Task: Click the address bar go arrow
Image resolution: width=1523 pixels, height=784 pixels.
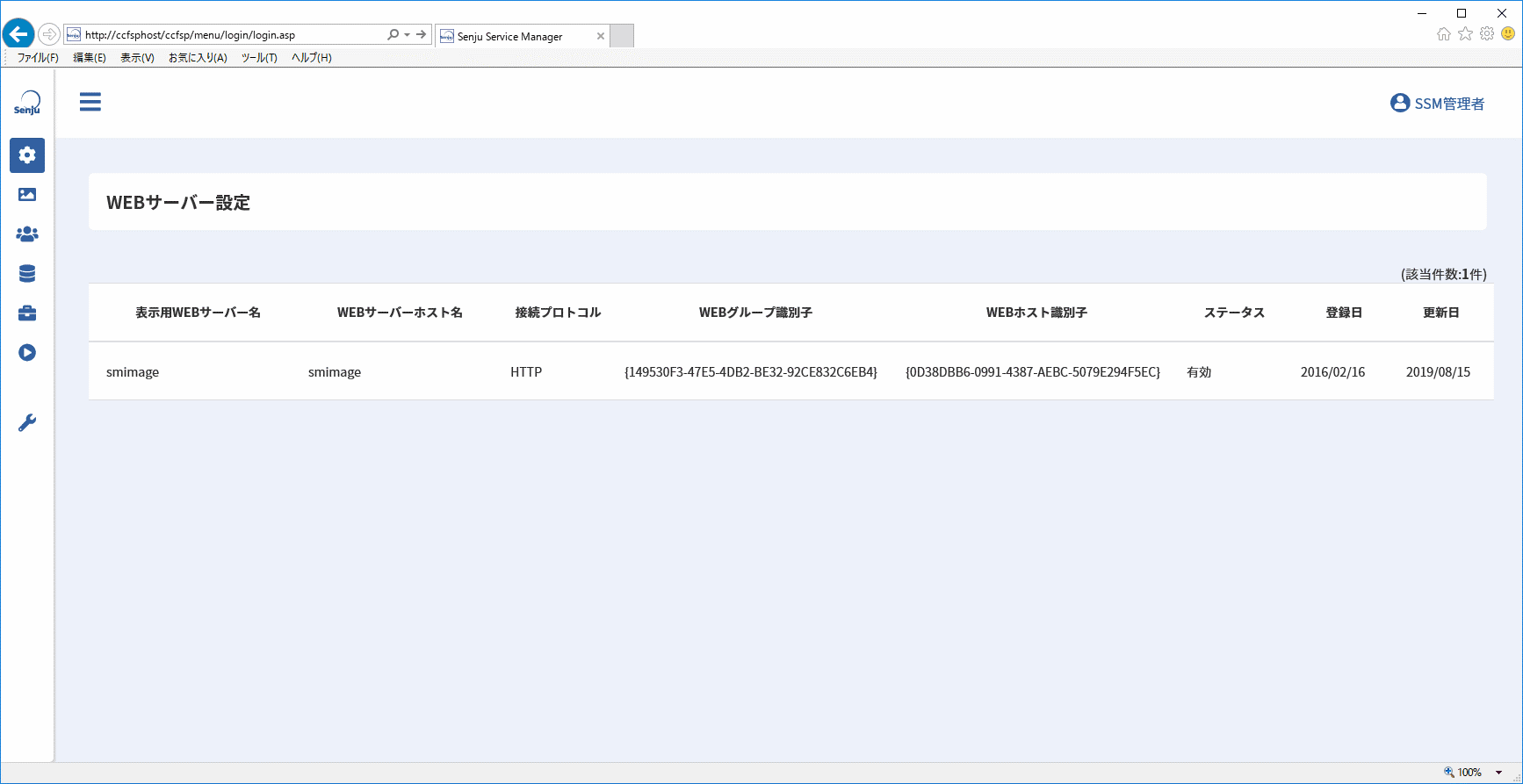Action: pyautogui.click(x=422, y=35)
